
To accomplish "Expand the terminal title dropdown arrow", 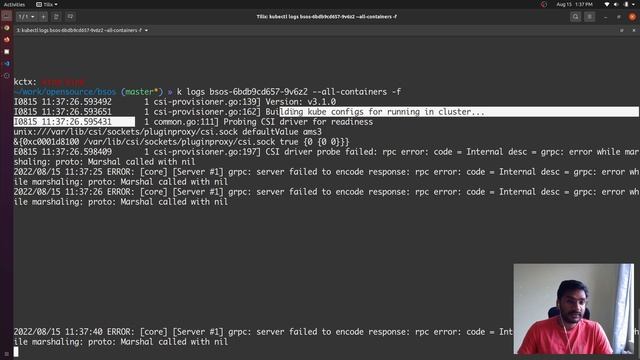I will 146,30.
